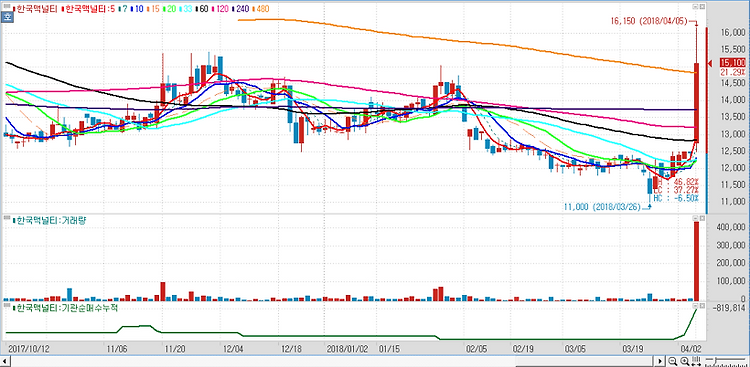Image resolution: width=750 pixels, height=367 pixels.
Task: Click the 11/20 date axis label
Action: point(175,349)
